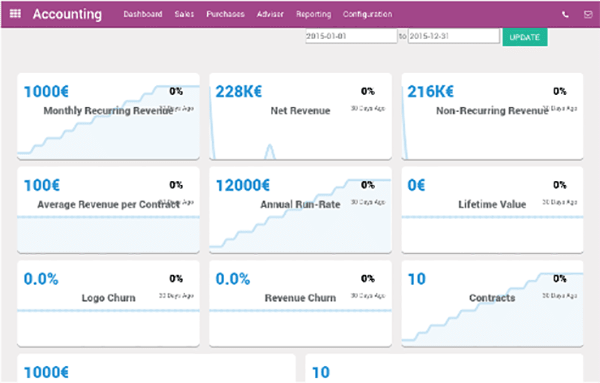Click the 0% change in Net Revenue card
Screen dimensions: 600x383
coord(368,91)
